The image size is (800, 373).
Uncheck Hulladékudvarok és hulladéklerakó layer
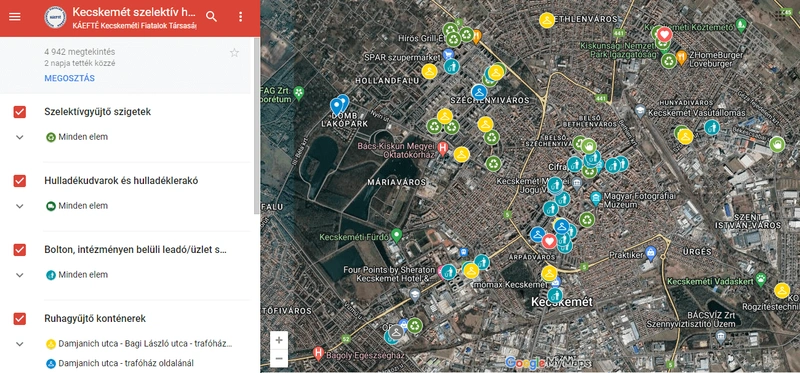coord(20,181)
